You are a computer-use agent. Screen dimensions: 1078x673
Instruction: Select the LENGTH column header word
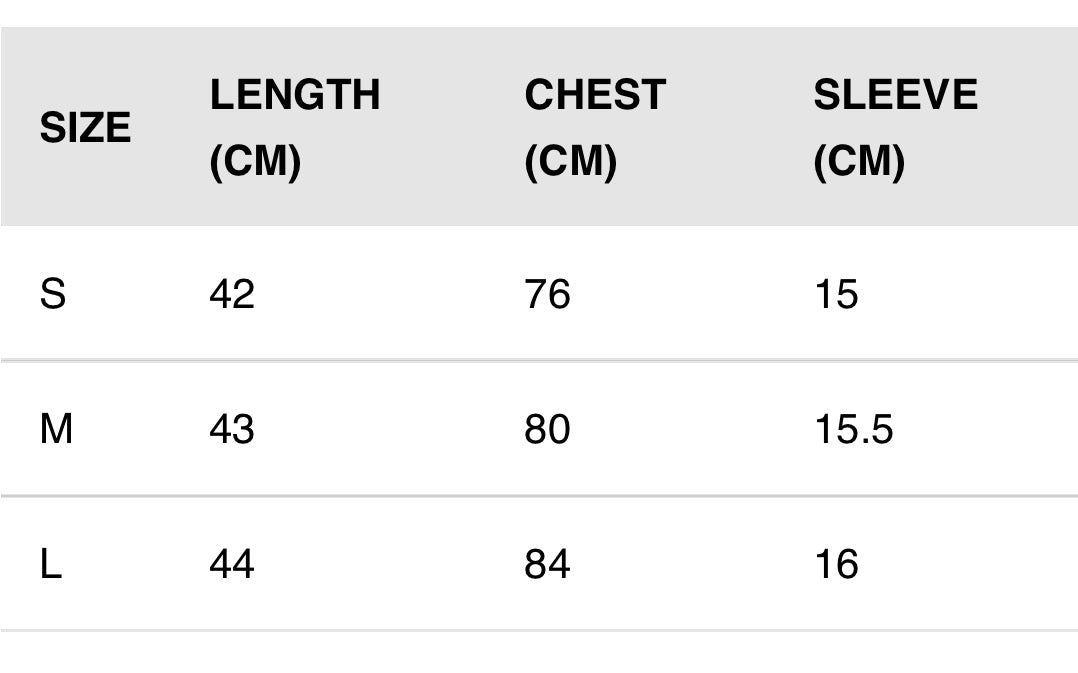(x=295, y=95)
